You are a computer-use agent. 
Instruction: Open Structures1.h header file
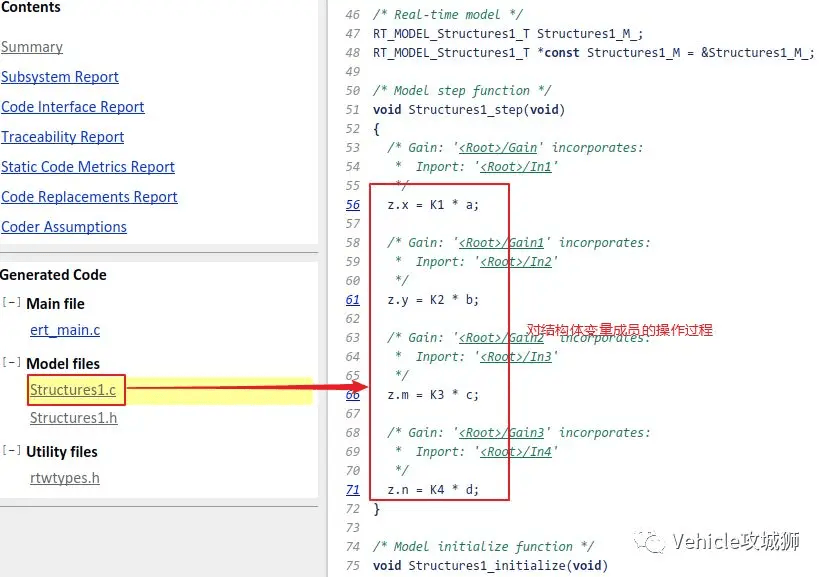click(73, 418)
